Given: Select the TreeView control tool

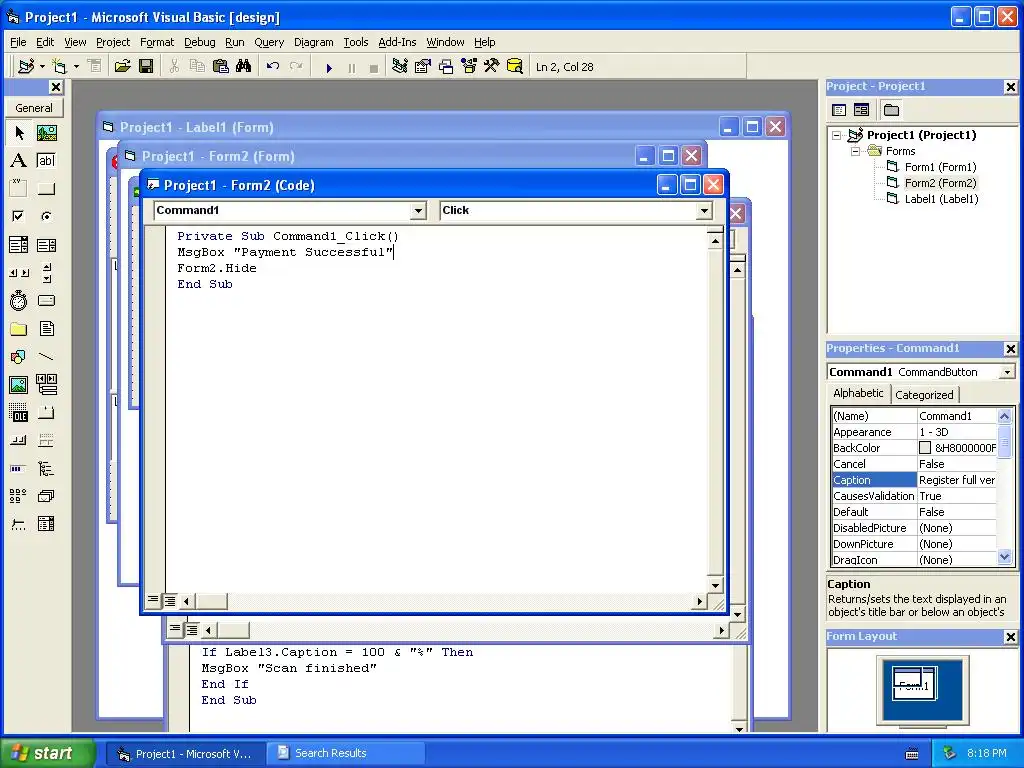Looking at the screenshot, I should [x=46, y=468].
